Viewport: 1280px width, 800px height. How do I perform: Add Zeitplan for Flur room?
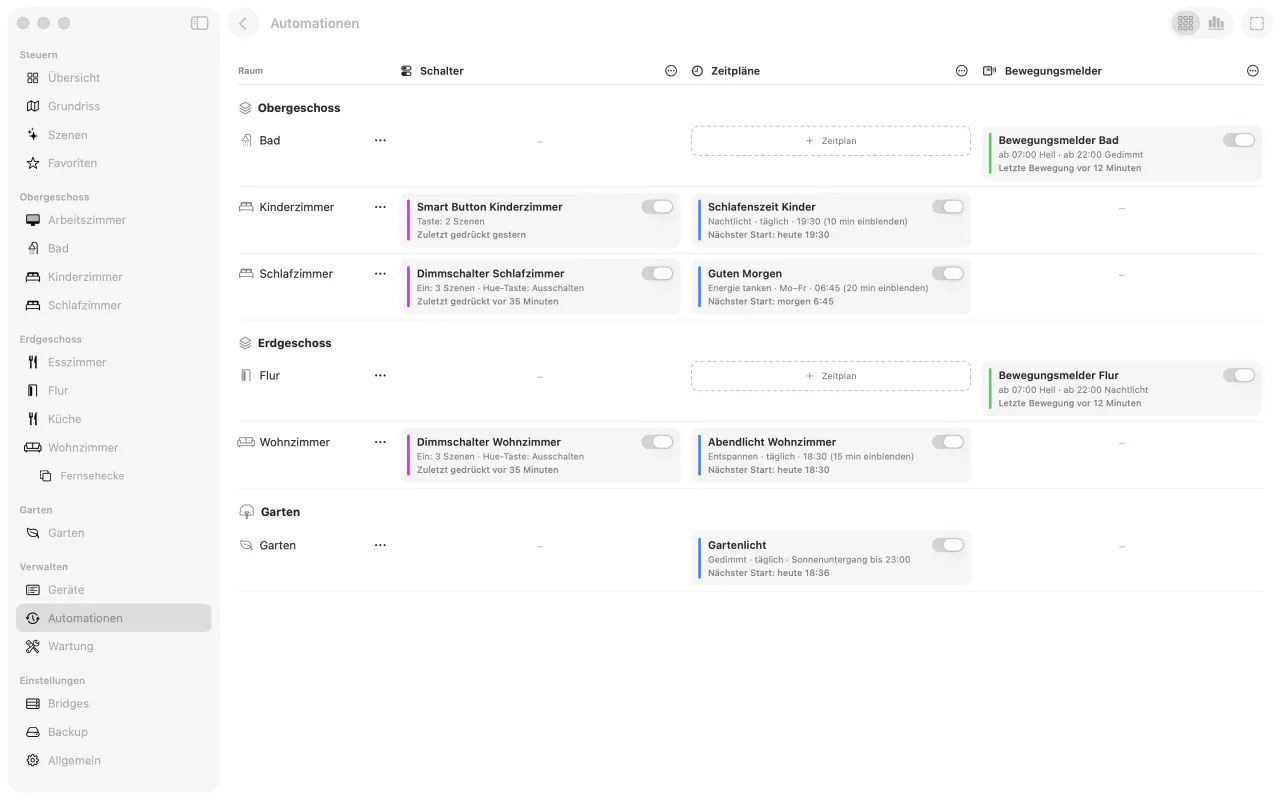tap(831, 376)
